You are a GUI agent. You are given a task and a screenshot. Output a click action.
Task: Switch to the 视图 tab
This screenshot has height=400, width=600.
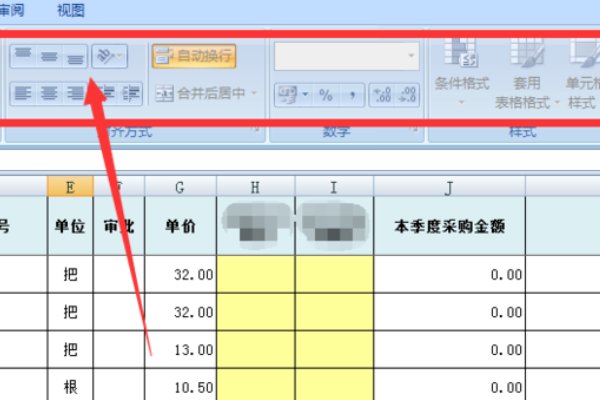[x=71, y=10]
